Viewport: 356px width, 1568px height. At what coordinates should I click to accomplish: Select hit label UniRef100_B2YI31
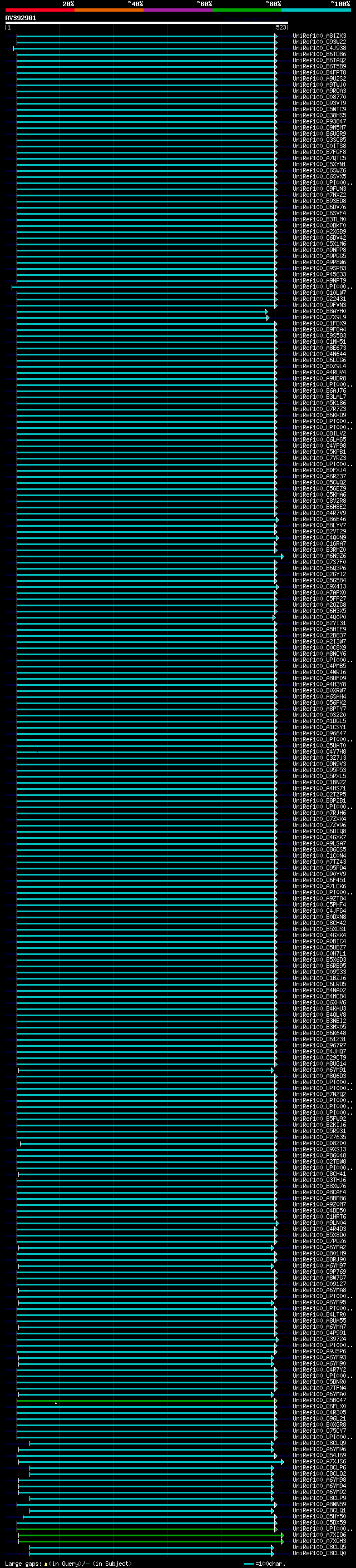319,624
